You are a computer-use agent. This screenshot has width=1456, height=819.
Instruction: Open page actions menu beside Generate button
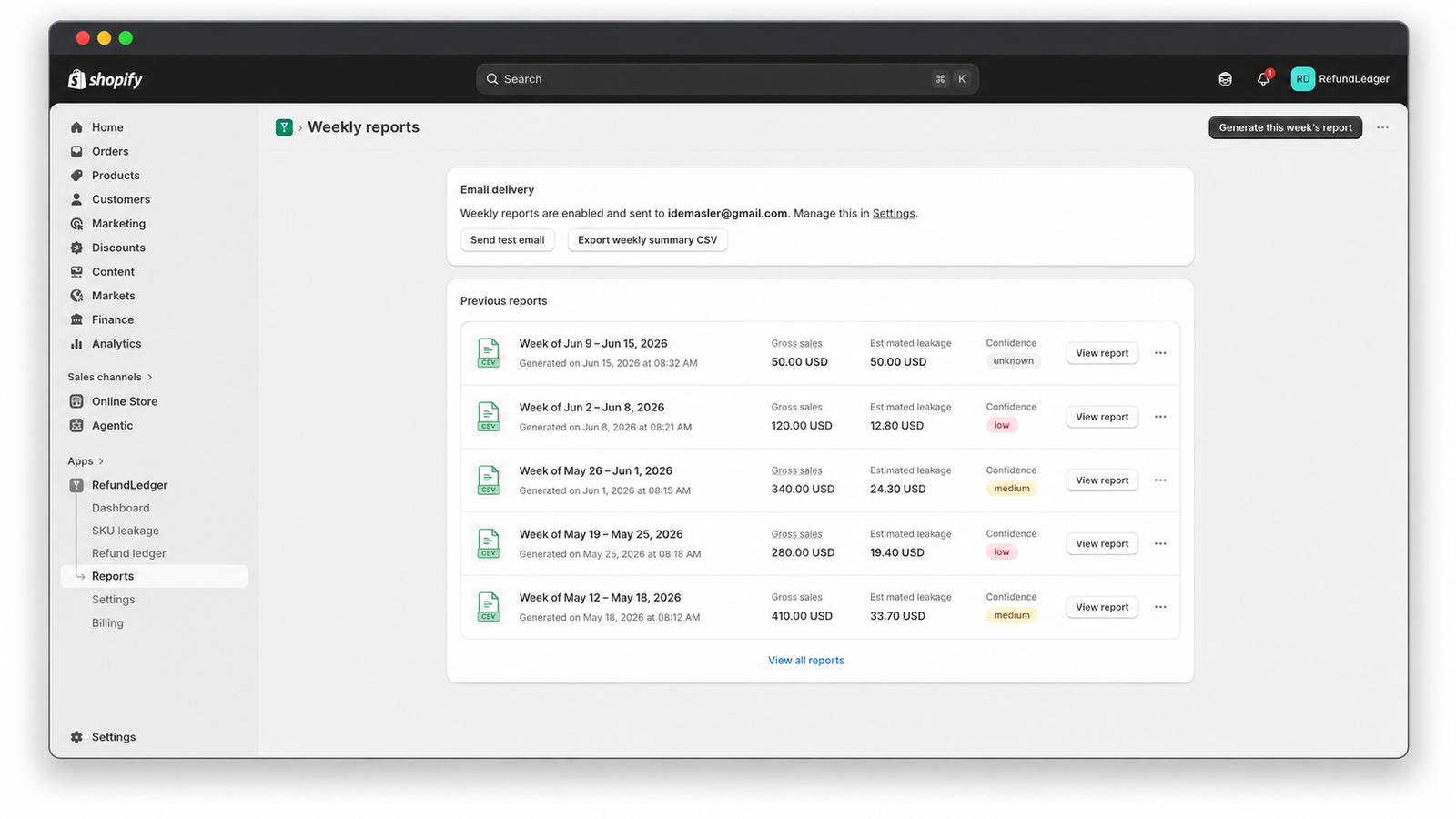coord(1382,127)
